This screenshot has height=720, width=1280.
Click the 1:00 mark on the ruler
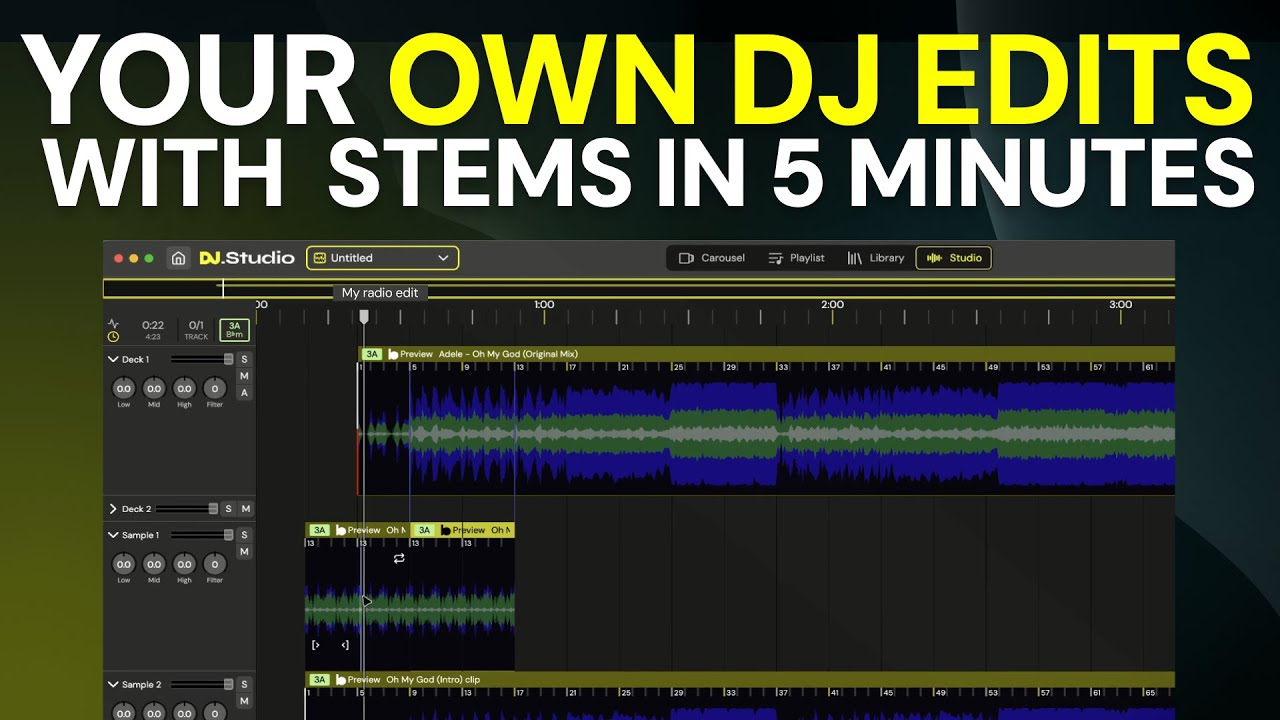[544, 304]
